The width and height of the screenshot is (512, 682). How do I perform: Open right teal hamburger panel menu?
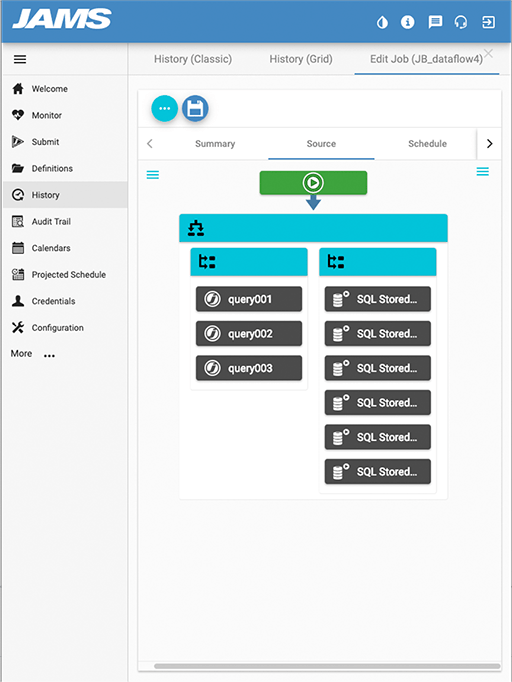pyautogui.click(x=483, y=172)
